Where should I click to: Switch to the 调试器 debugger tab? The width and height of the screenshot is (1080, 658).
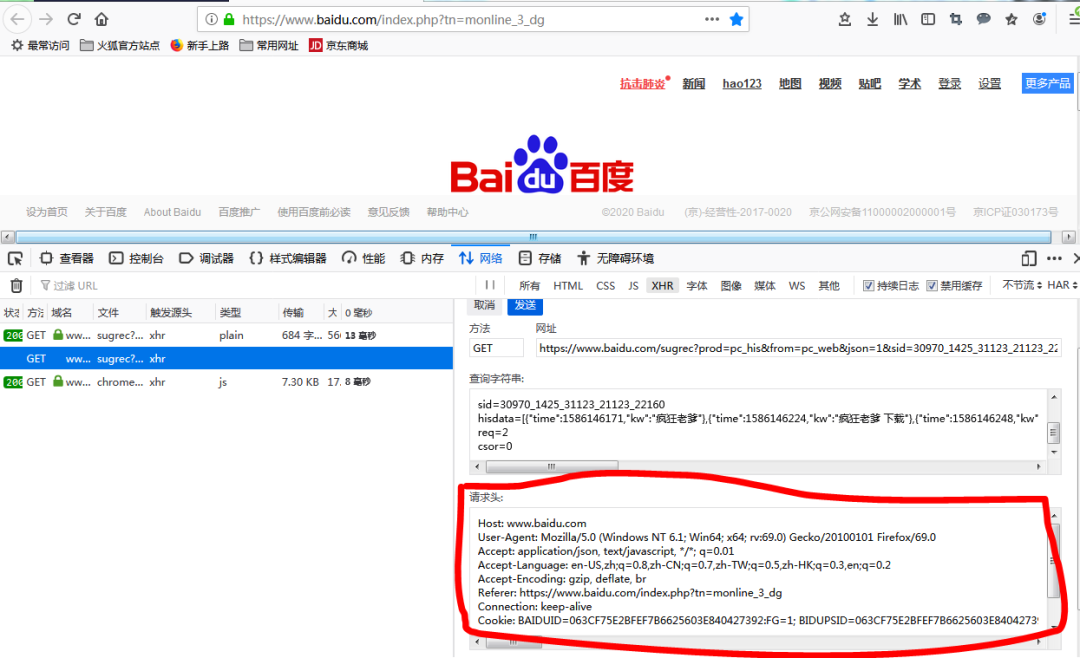click(207, 258)
